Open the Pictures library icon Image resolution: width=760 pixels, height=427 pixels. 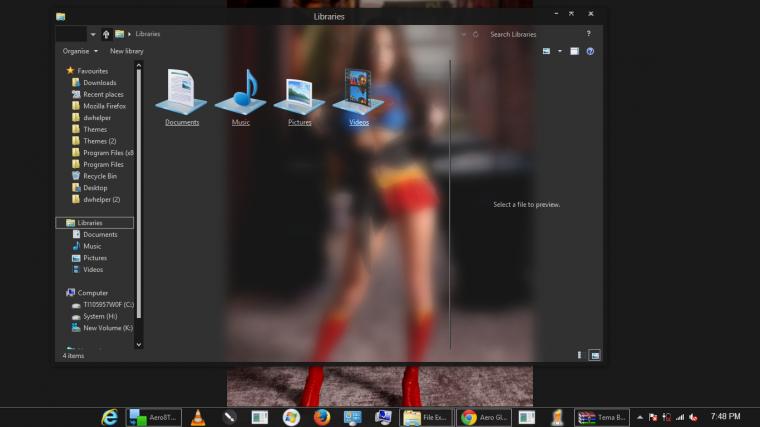click(300, 97)
